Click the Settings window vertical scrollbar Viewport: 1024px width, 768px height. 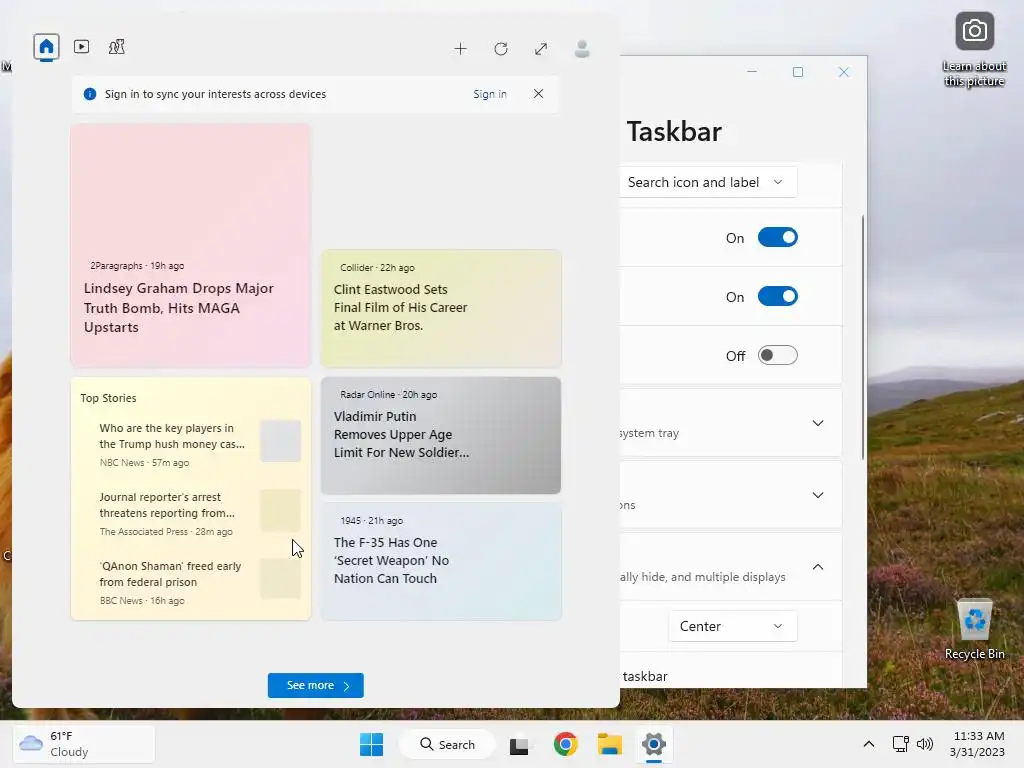pos(863,337)
